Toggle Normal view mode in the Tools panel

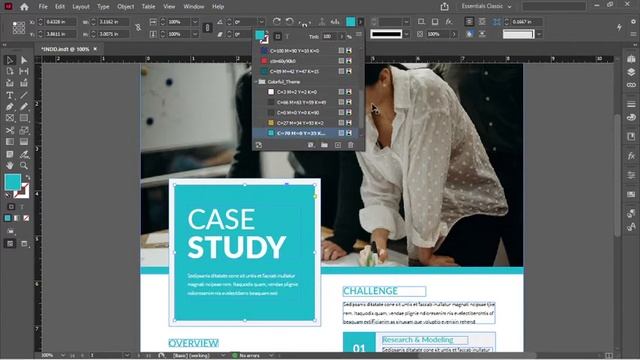[10, 244]
